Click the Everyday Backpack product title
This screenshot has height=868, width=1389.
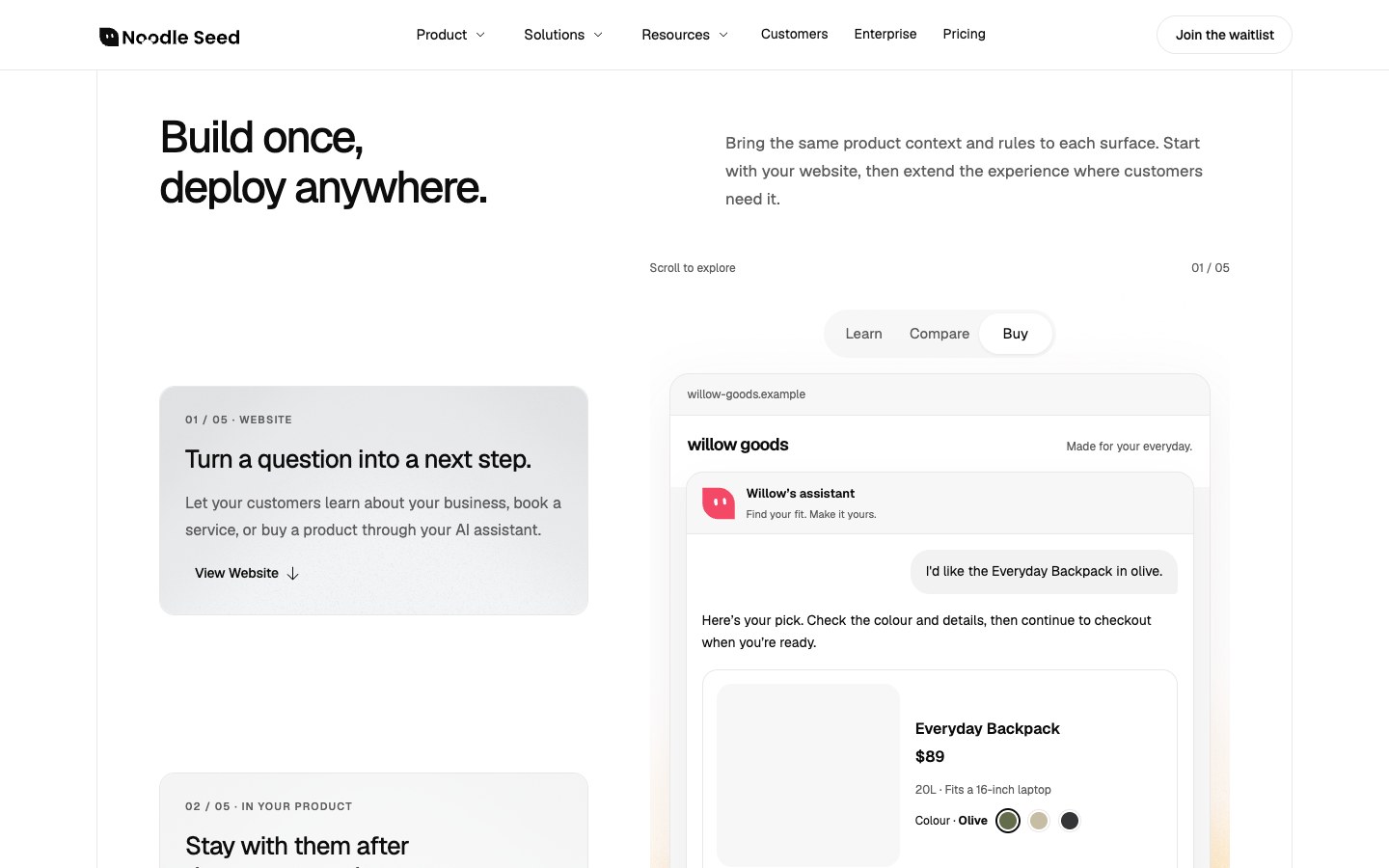coord(987,729)
